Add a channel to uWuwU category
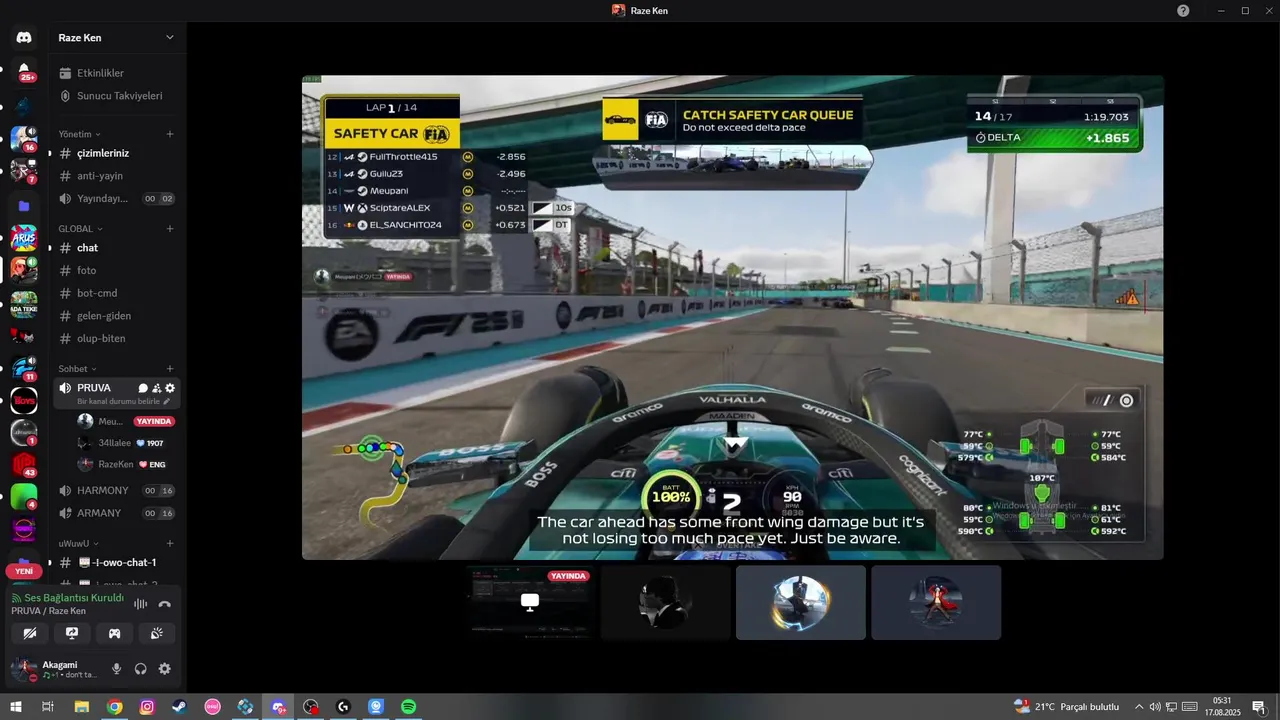 pos(170,543)
